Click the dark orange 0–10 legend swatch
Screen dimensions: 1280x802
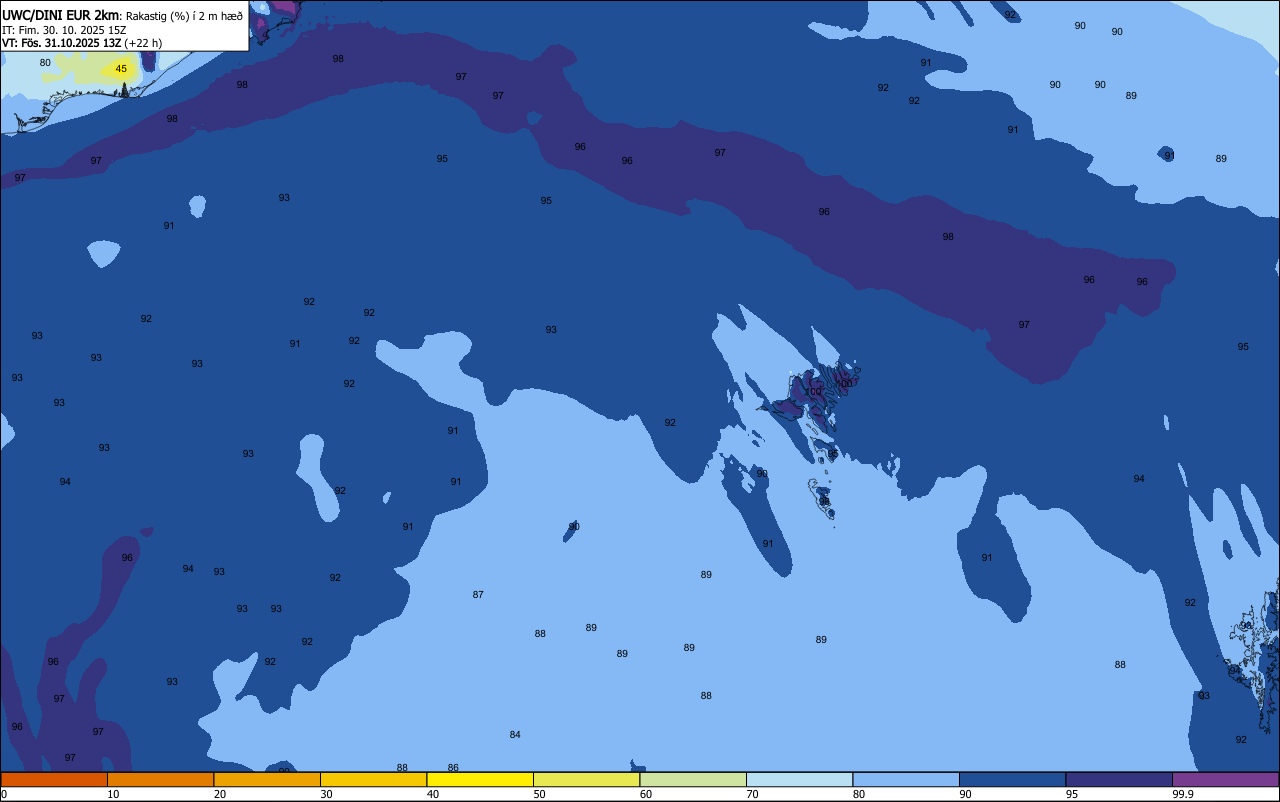point(54,779)
